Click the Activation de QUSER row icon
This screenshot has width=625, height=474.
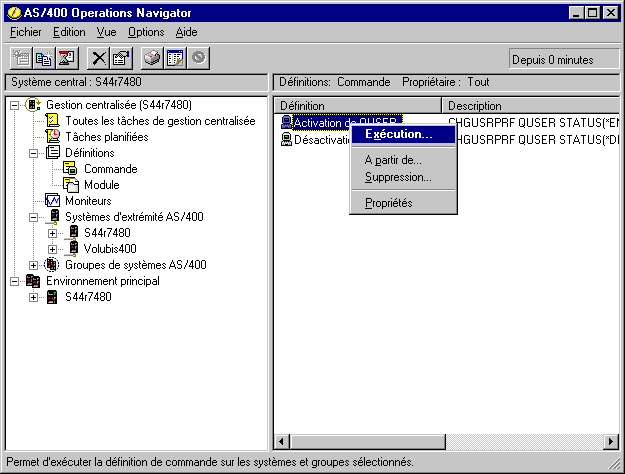(x=286, y=122)
